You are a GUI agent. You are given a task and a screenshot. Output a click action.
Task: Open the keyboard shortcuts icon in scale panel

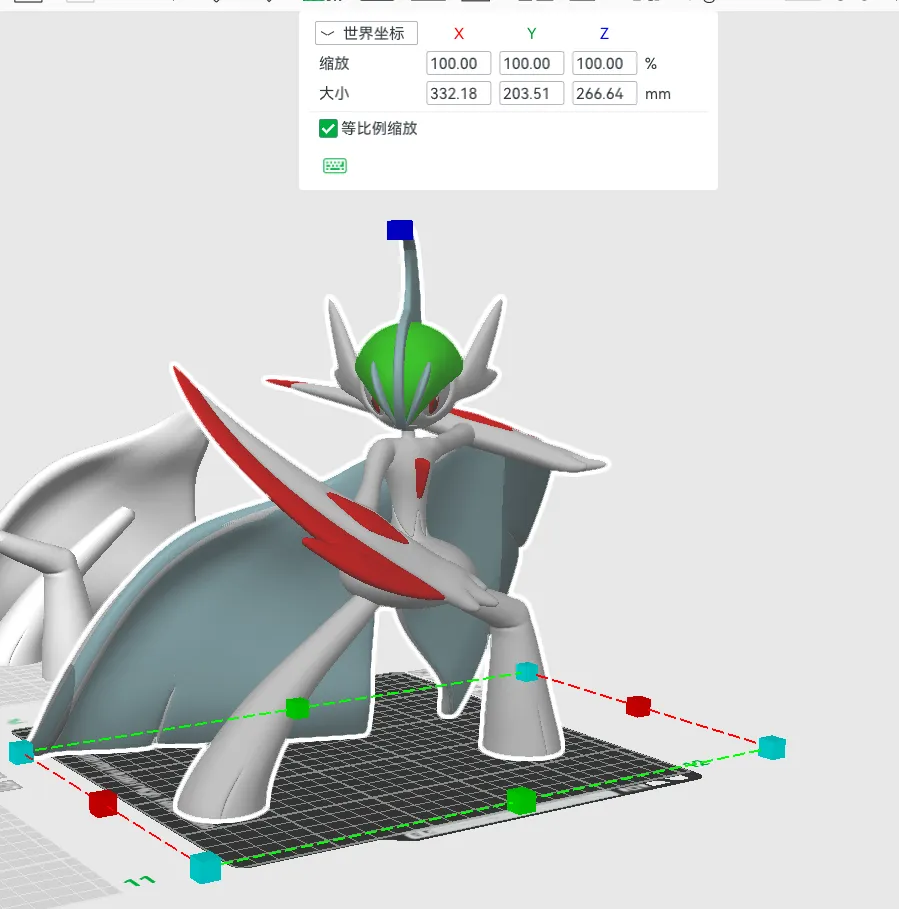[334, 166]
